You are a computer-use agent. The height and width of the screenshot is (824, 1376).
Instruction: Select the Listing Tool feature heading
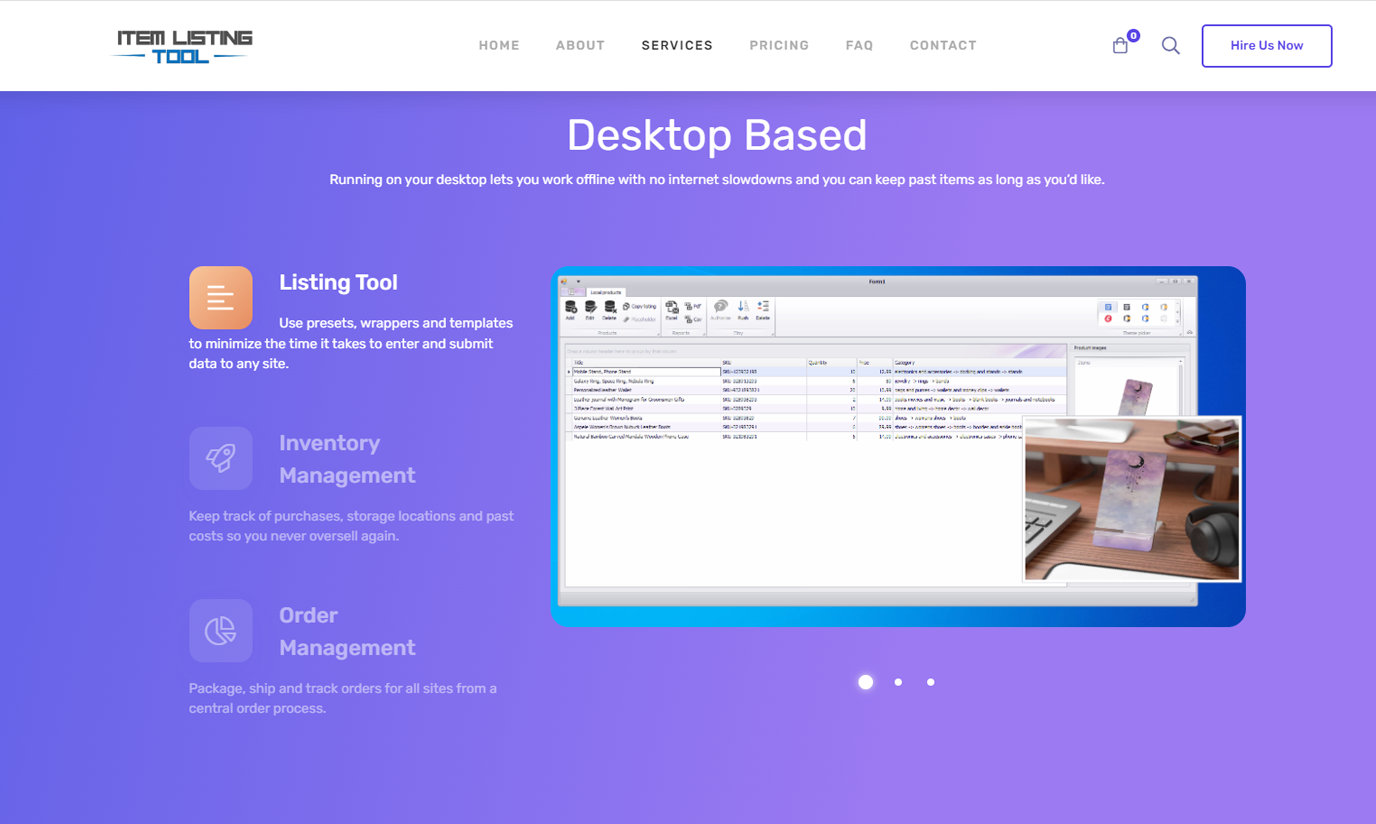tap(338, 283)
